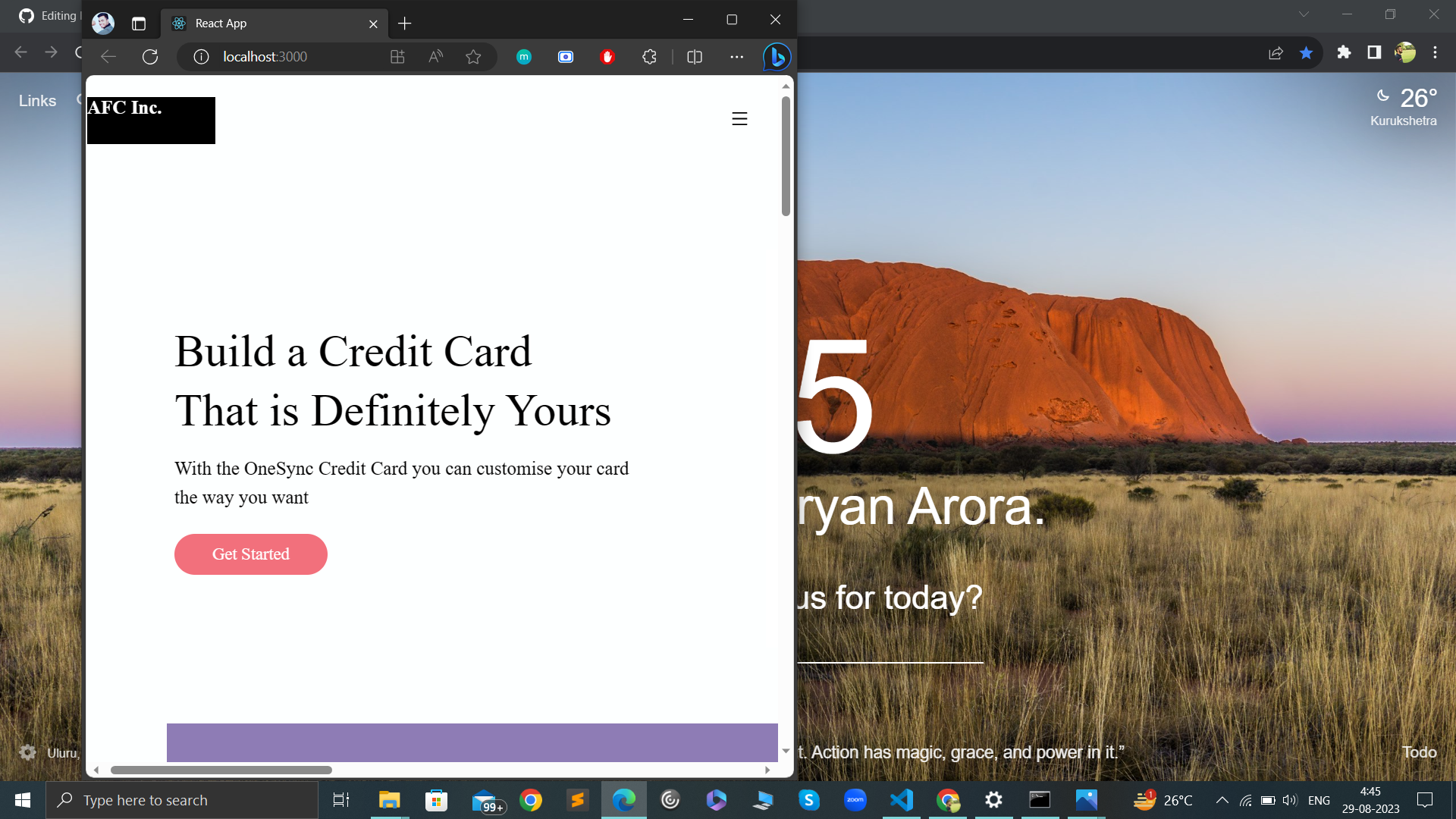Click the horizontal scrollbar thumb

[x=221, y=770]
